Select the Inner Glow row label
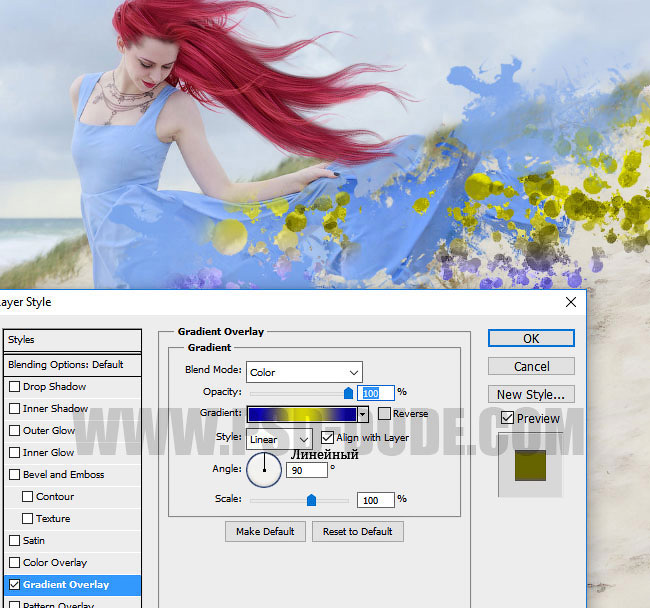Screen dimensions: 650x608 (49, 452)
